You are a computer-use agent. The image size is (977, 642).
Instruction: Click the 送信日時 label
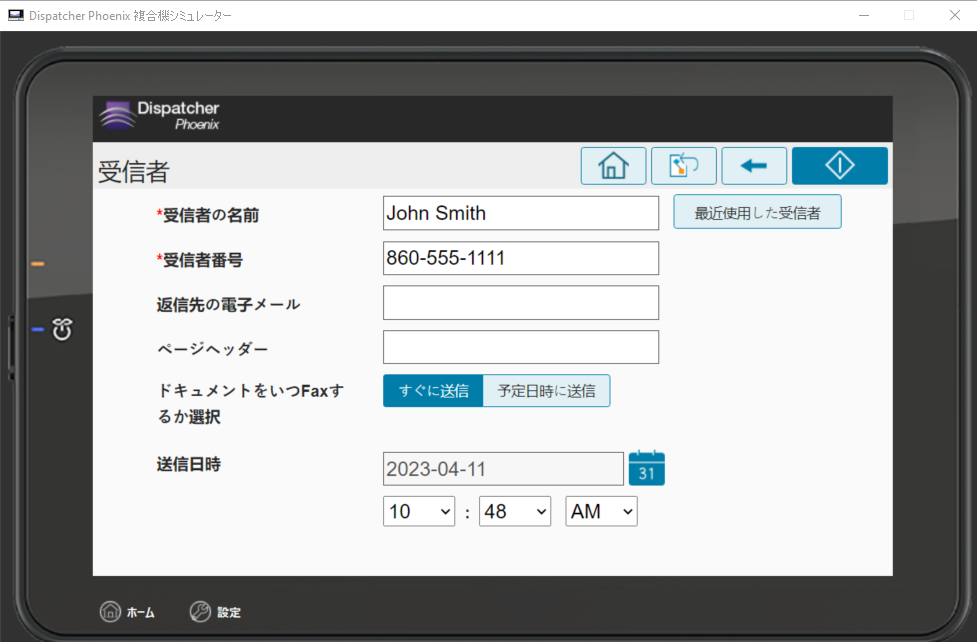189,464
